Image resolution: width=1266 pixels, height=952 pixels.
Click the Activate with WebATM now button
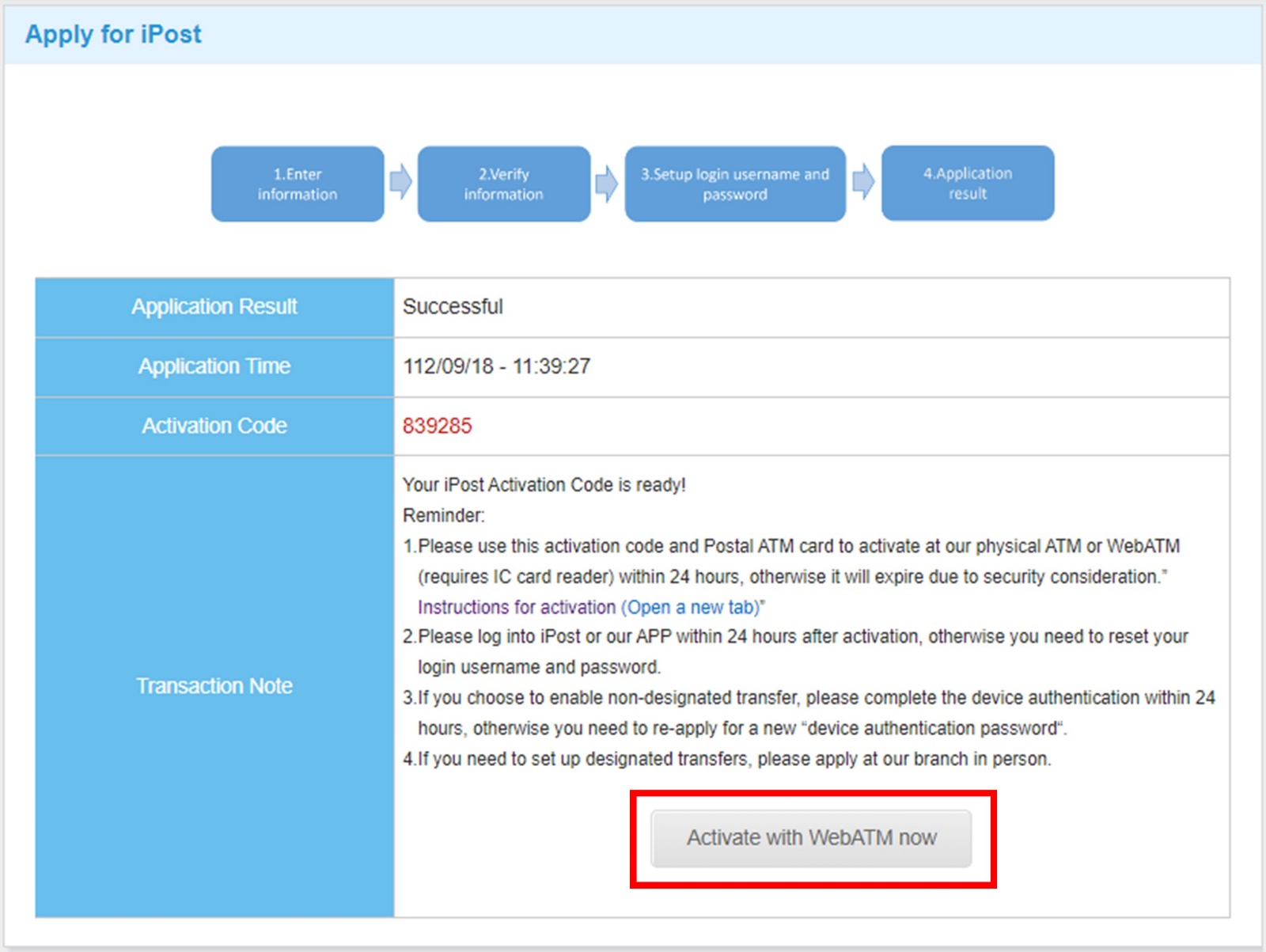[811, 838]
